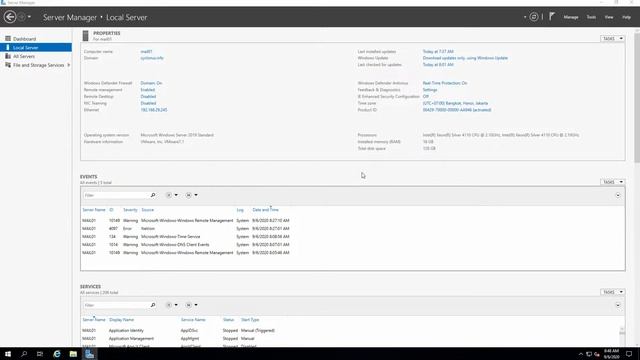The width and height of the screenshot is (640, 360).
Task: Select the Microsoft-Windows-Time-Service warning event
Action: pos(352,237)
